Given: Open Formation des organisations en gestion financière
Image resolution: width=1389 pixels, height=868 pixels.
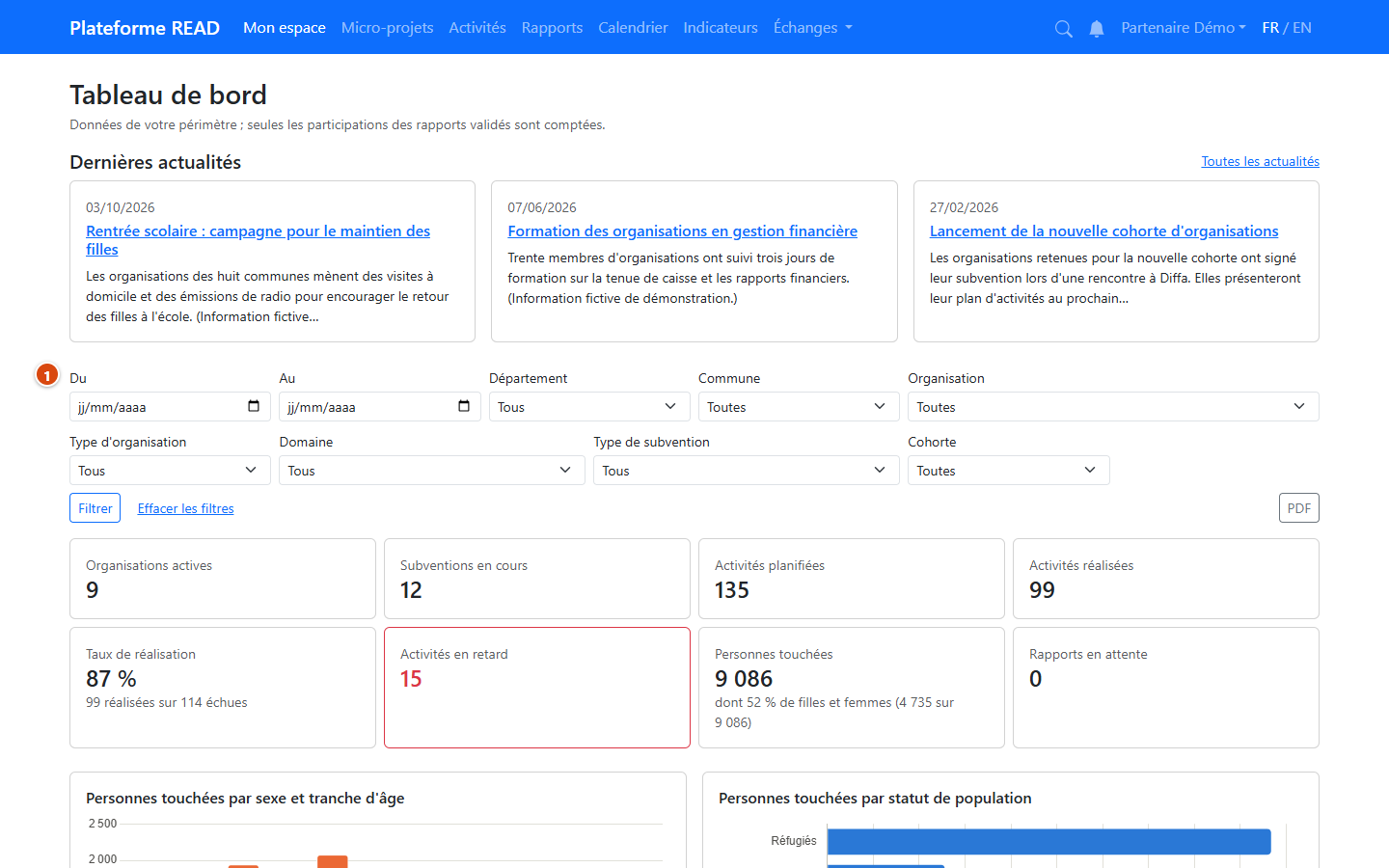Looking at the screenshot, I should click(682, 231).
